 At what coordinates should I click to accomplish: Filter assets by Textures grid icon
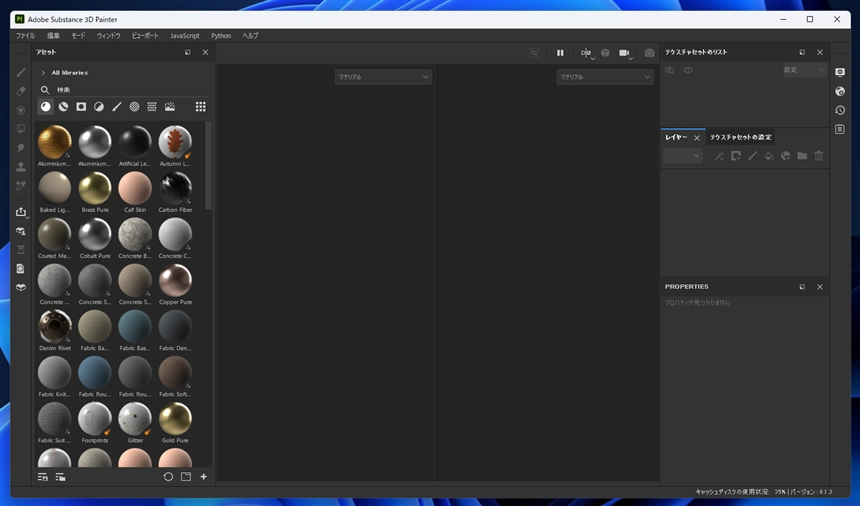(152, 107)
